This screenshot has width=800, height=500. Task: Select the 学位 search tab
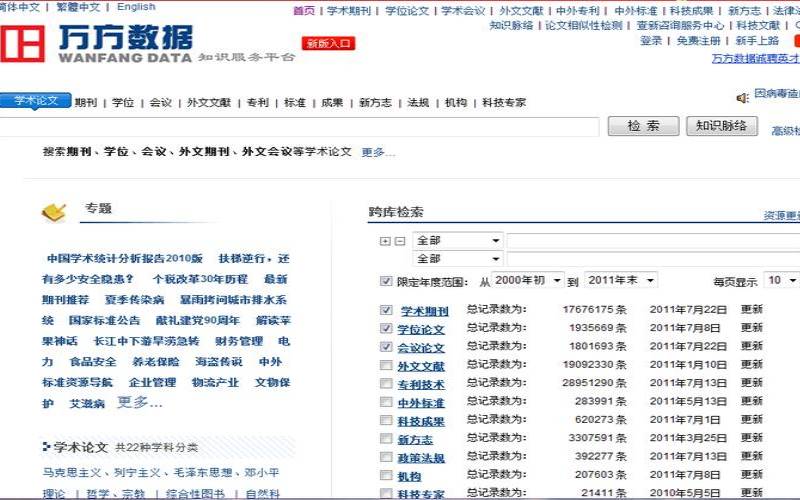click(x=123, y=103)
